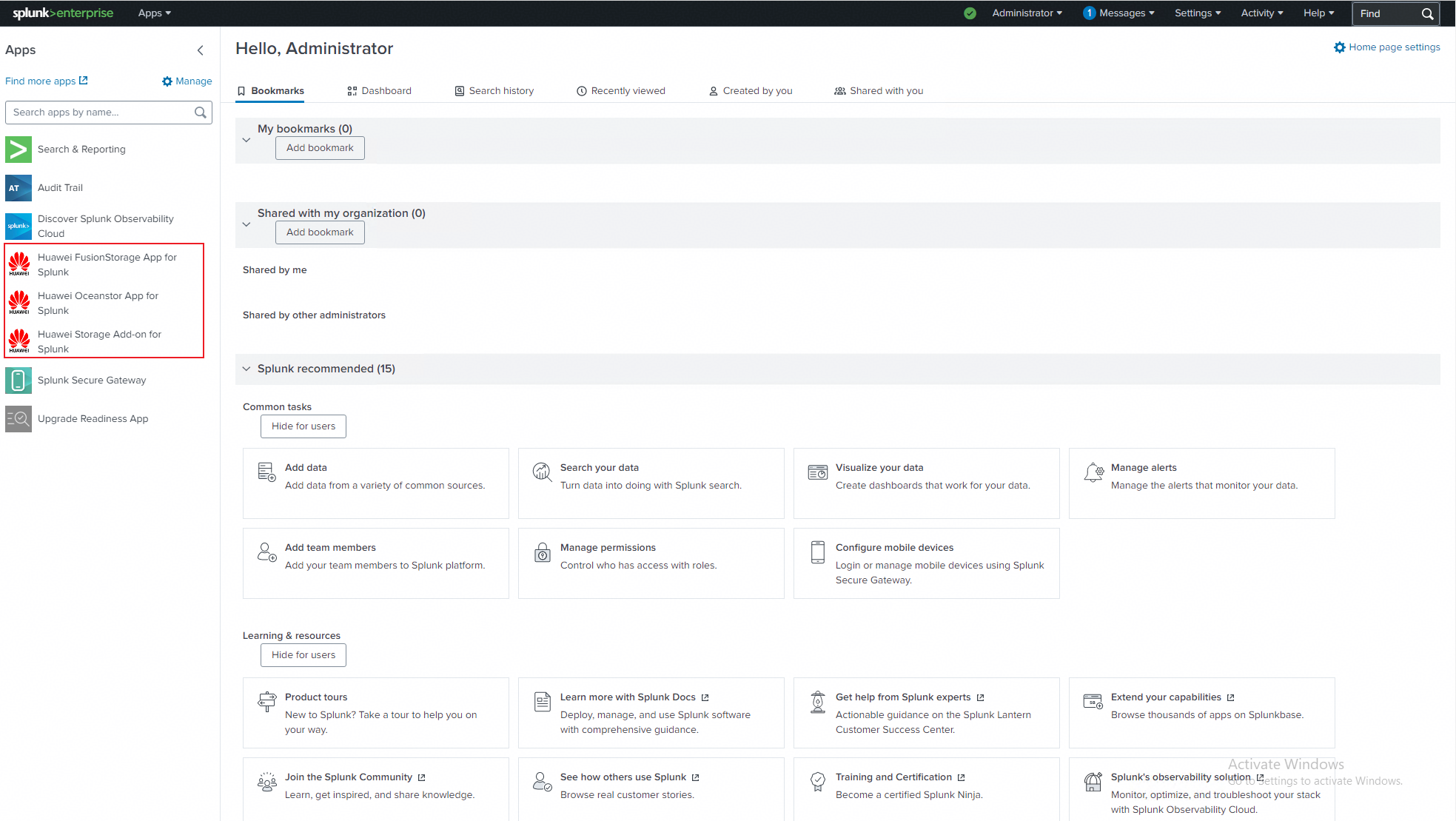Click the app search magnifier icon
1456x821 pixels.
(x=200, y=113)
